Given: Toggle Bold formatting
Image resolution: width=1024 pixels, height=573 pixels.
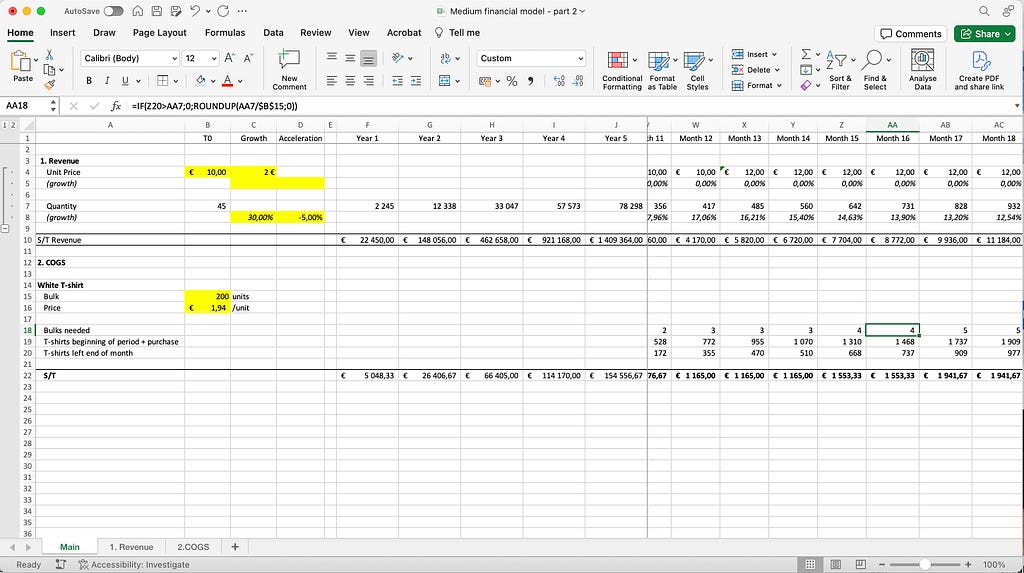Looking at the screenshot, I should pyautogui.click(x=89, y=80).
